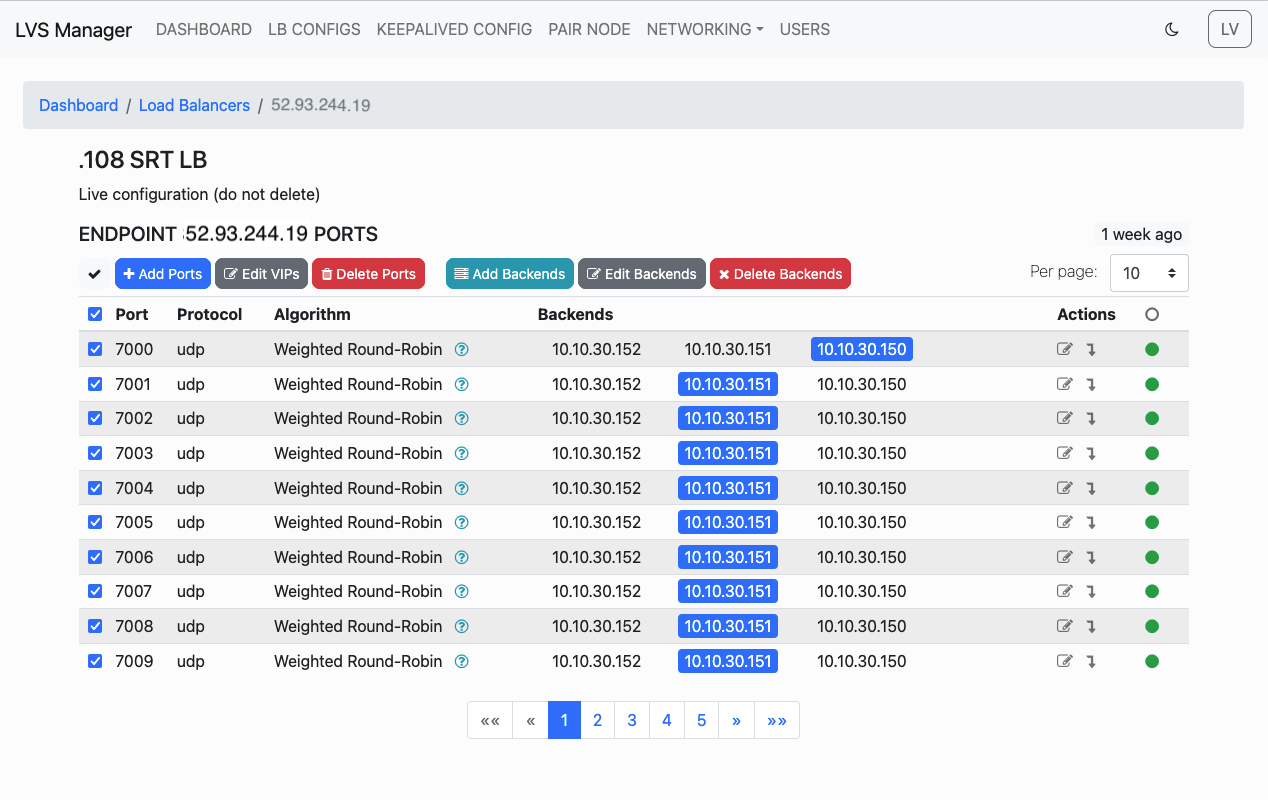Screen dimensions: 1268x800
Task: Open KEEPALIVED CONFIG navigation item
Action: point(454,29)
